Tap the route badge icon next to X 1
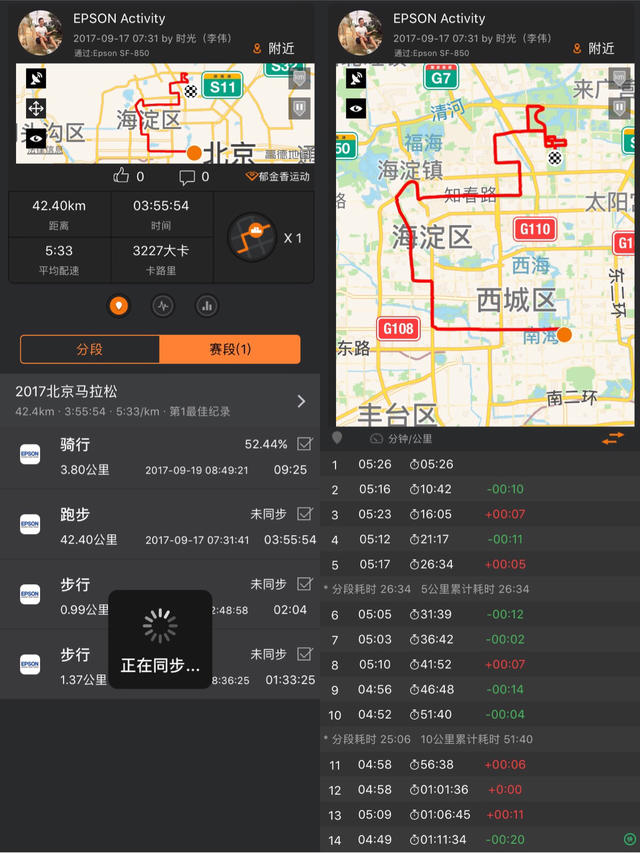640x853 pixels. (x=253, y=237)
